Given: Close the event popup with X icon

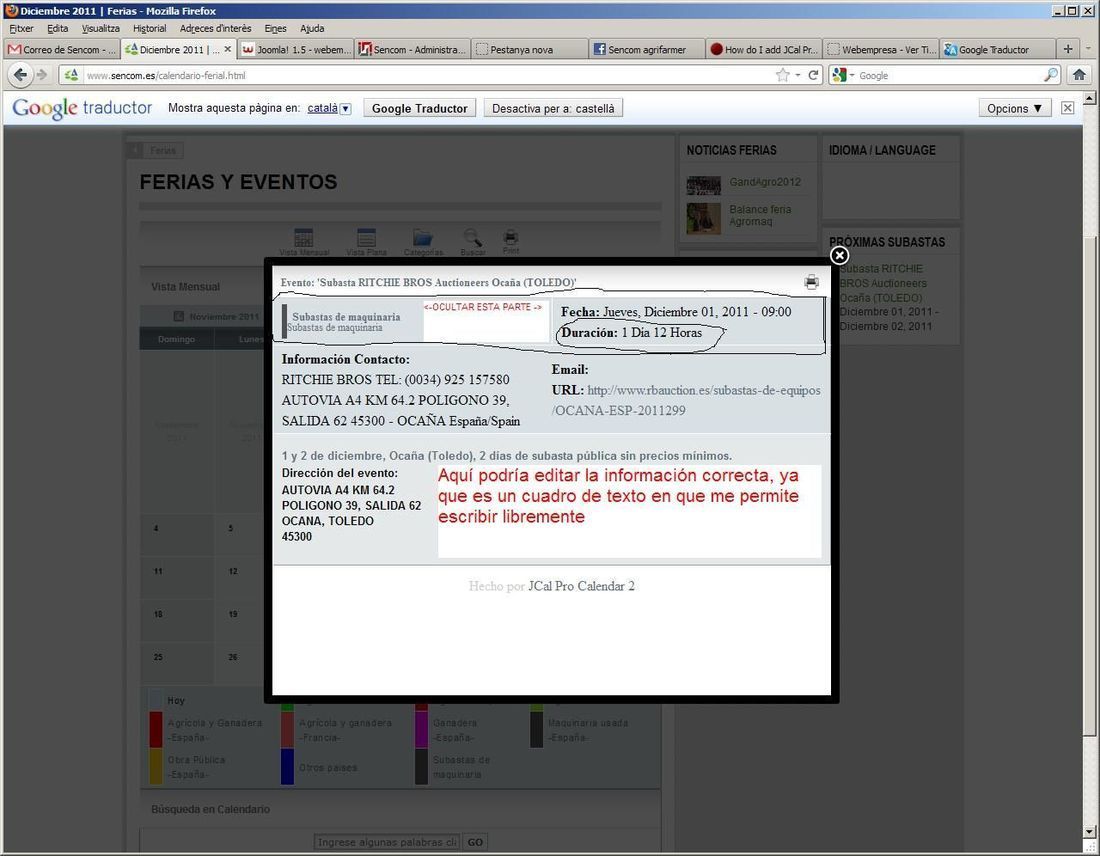Looking at the screenshot, I should pos(839,255).
